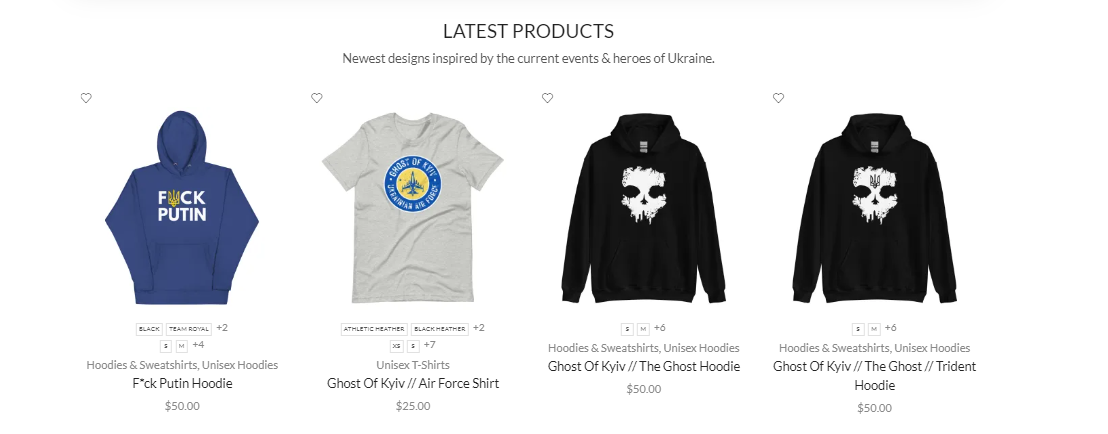The height and width of the screenshot is (434, 1108).
Task: Pick Athletic Heather color for Air Force Shirt
Action: click(x=374, y=329)
